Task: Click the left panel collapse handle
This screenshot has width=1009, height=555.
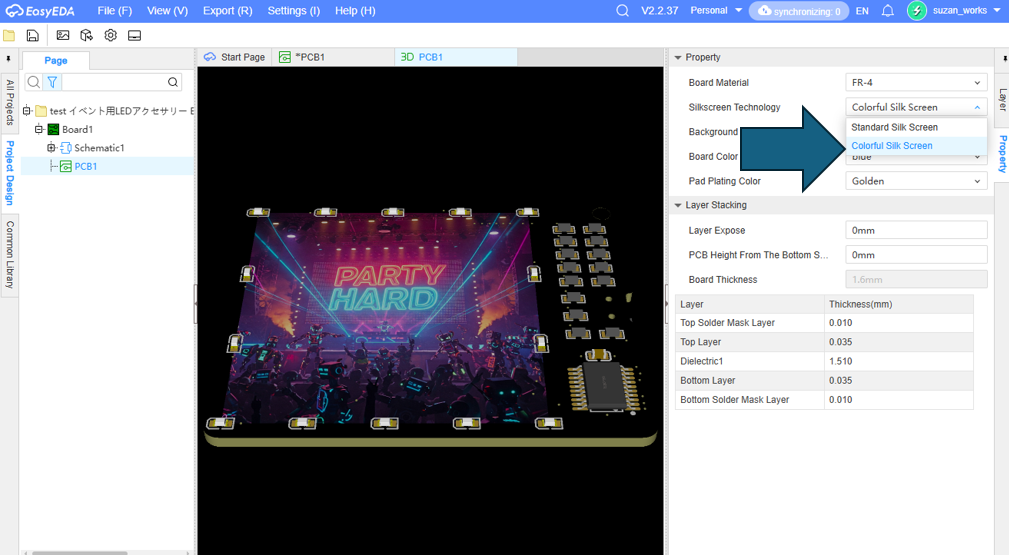Action: click(195, 304)
